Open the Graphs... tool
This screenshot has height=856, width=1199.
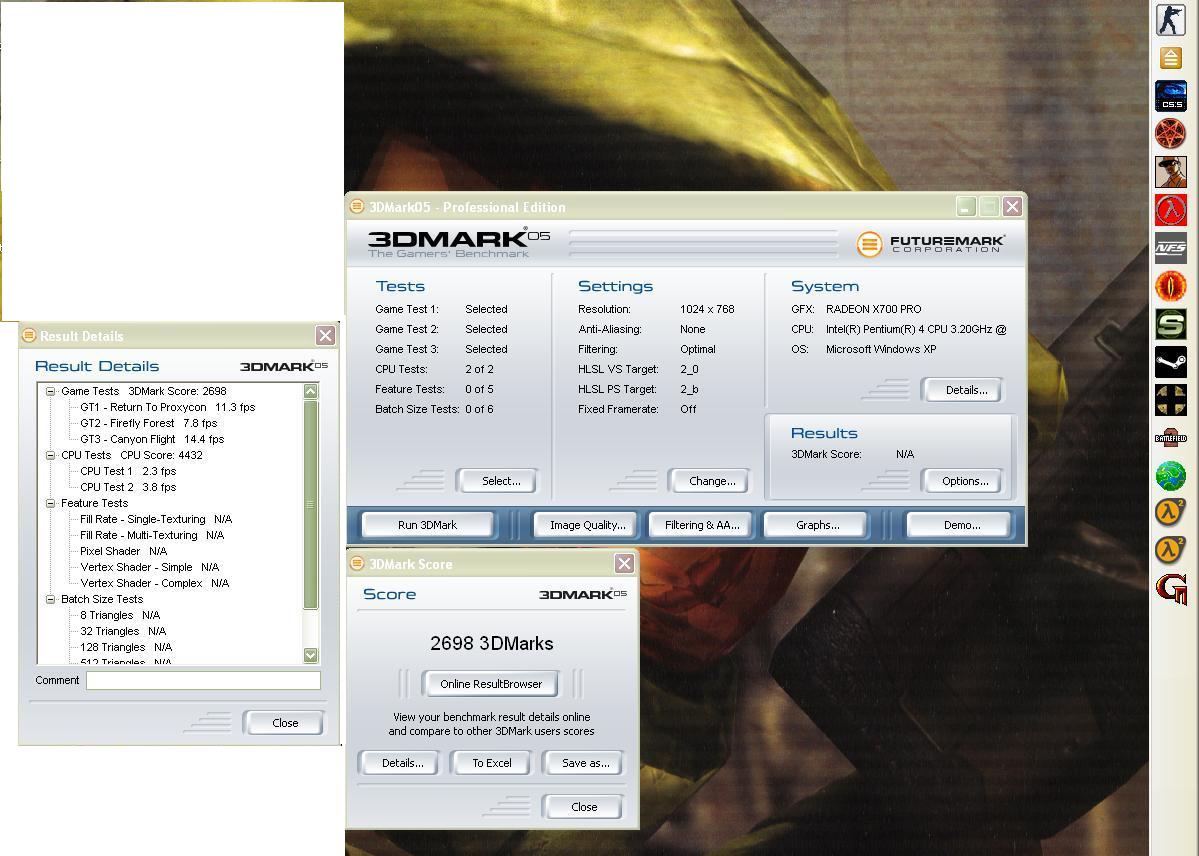pos(817,525)
